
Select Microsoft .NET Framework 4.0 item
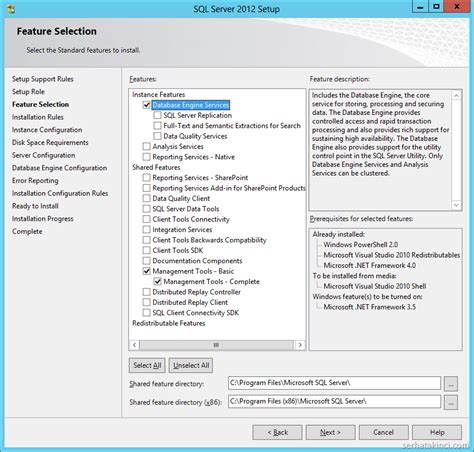tap(370, 265)
